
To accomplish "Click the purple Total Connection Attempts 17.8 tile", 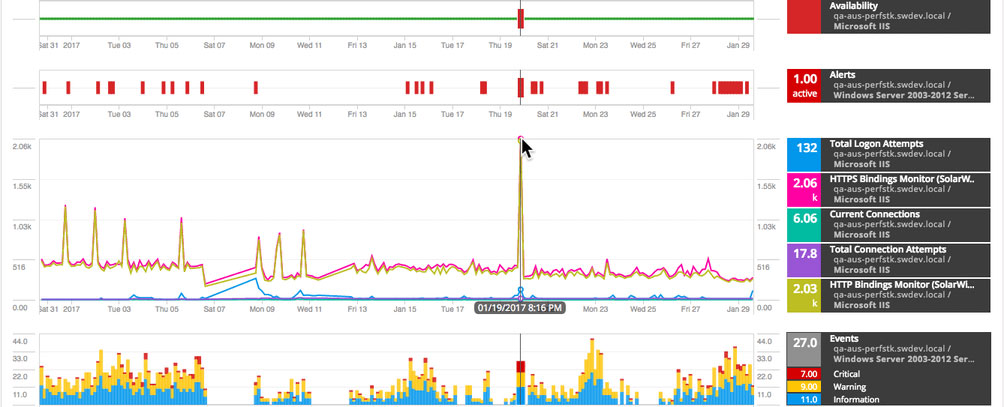I will [x=804, y=260].
